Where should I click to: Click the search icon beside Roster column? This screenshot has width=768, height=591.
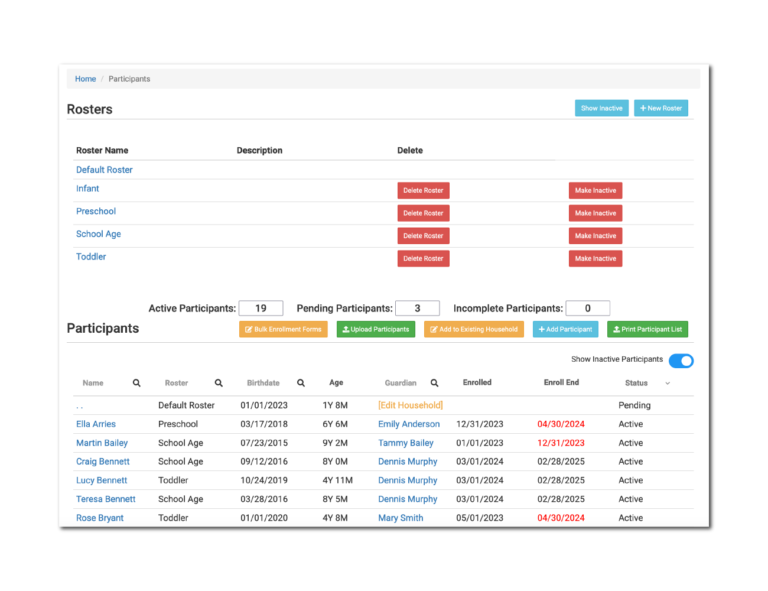pos(218,383)
